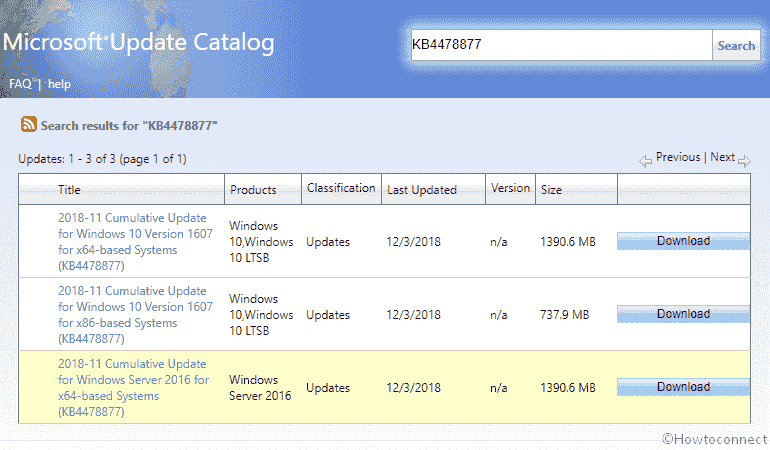The image size is (770, 450).
Task: Open Windows 10 1607 x86 update title
Action: pyautogui.click(x=135, y=315)
